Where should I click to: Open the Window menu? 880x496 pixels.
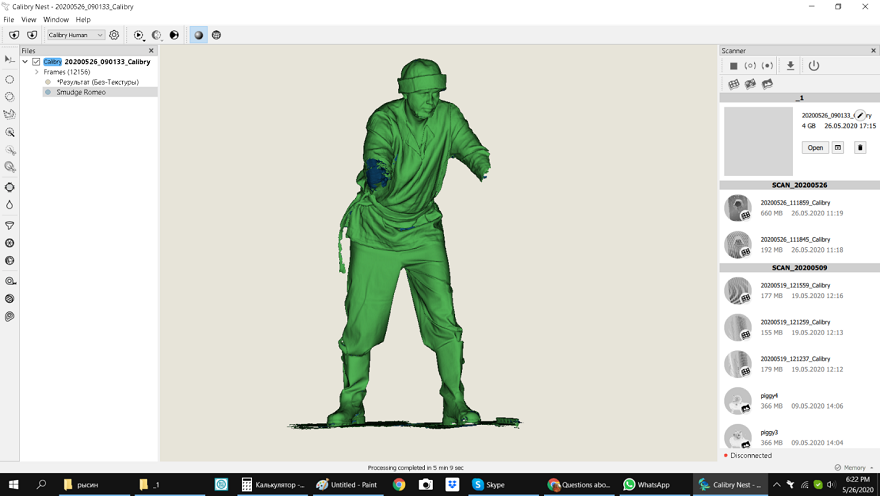pos(56,19)
